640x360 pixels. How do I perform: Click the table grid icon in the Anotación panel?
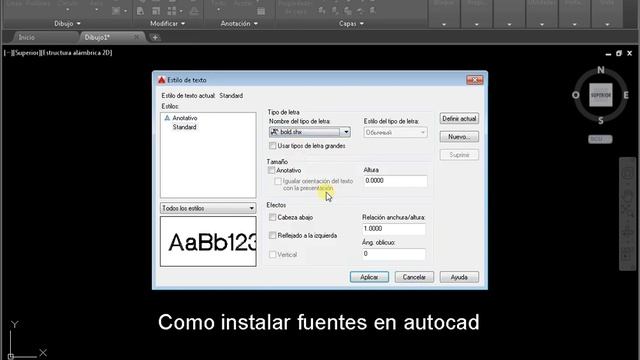point(261,11)
